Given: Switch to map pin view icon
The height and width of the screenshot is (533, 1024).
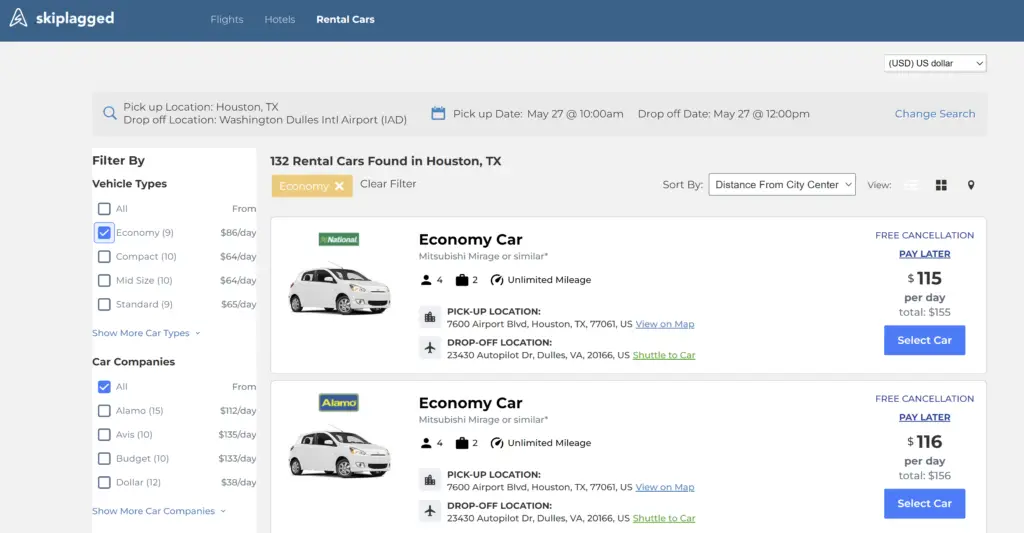Looking at the screenshot, I should (x=971, y=186).
